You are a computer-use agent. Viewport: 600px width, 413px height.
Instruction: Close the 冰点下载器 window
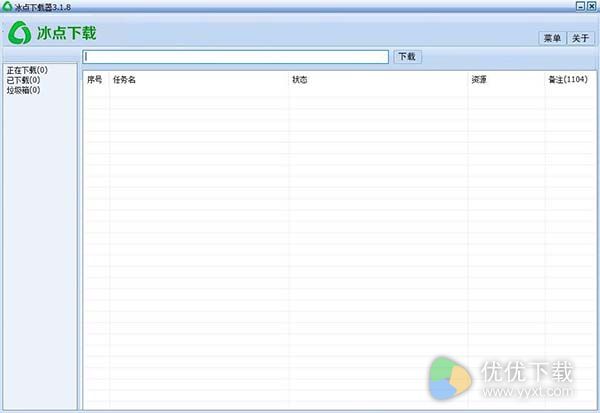pyautogui.click(x=592, y=6)
